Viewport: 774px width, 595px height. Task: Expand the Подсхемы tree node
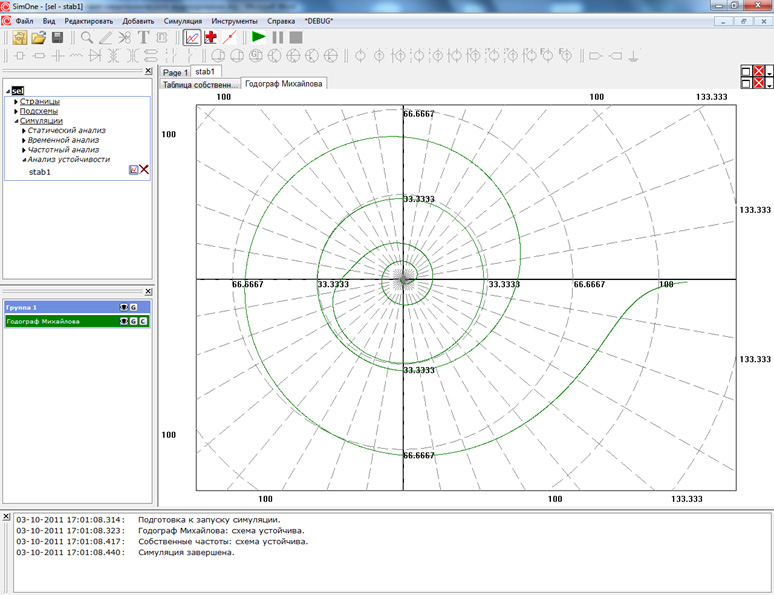click(16, 112)
